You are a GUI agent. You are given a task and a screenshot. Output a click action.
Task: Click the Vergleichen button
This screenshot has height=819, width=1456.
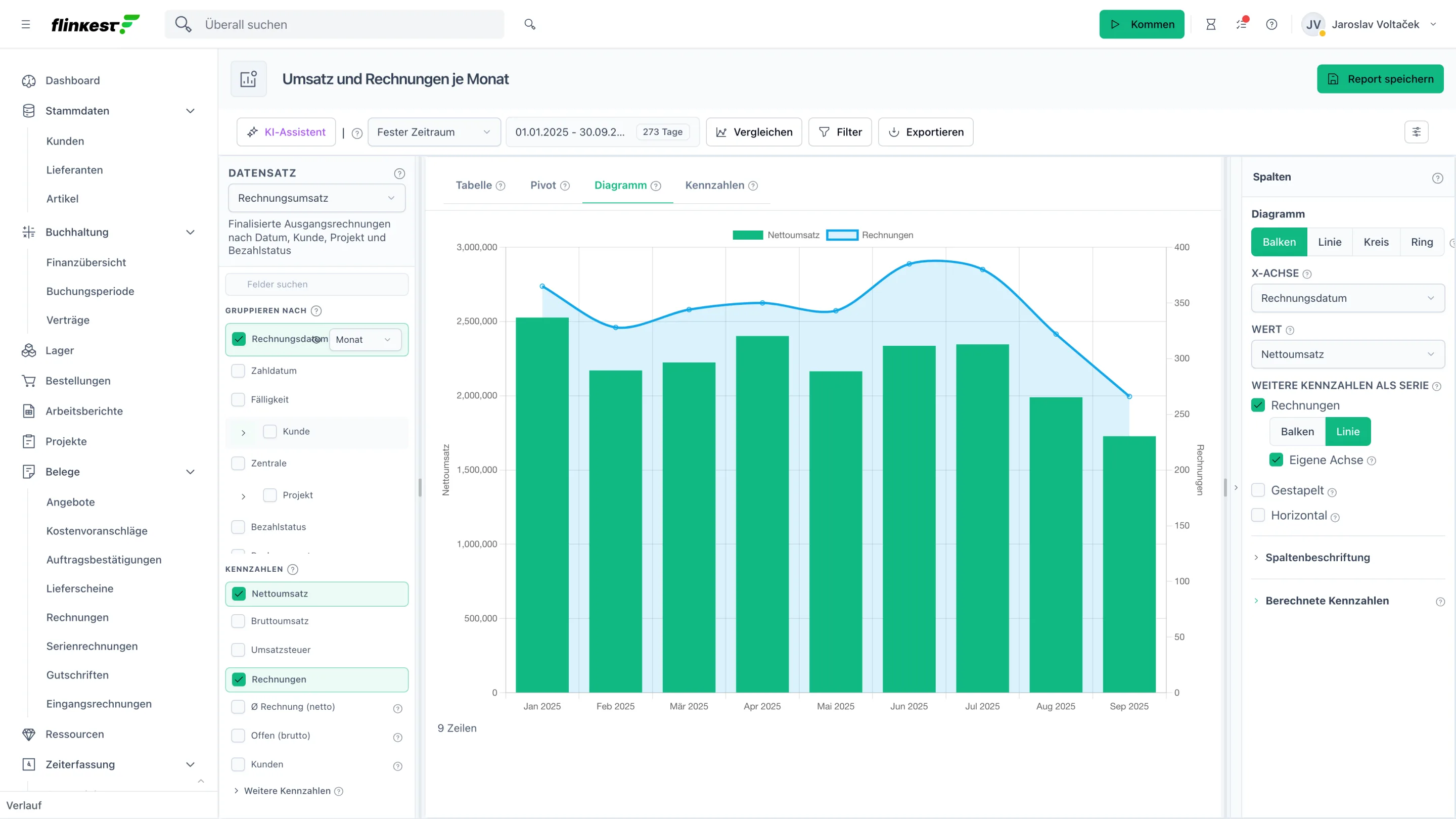click(753, 131)
